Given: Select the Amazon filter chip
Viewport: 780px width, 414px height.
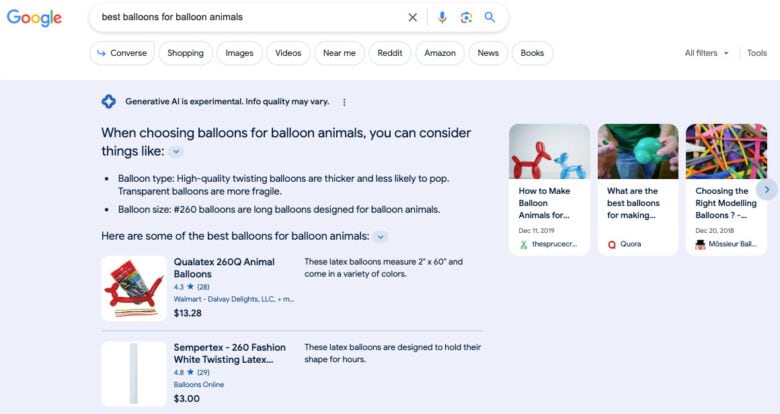Looking at the screenshot, I should (x=440, y=53).
